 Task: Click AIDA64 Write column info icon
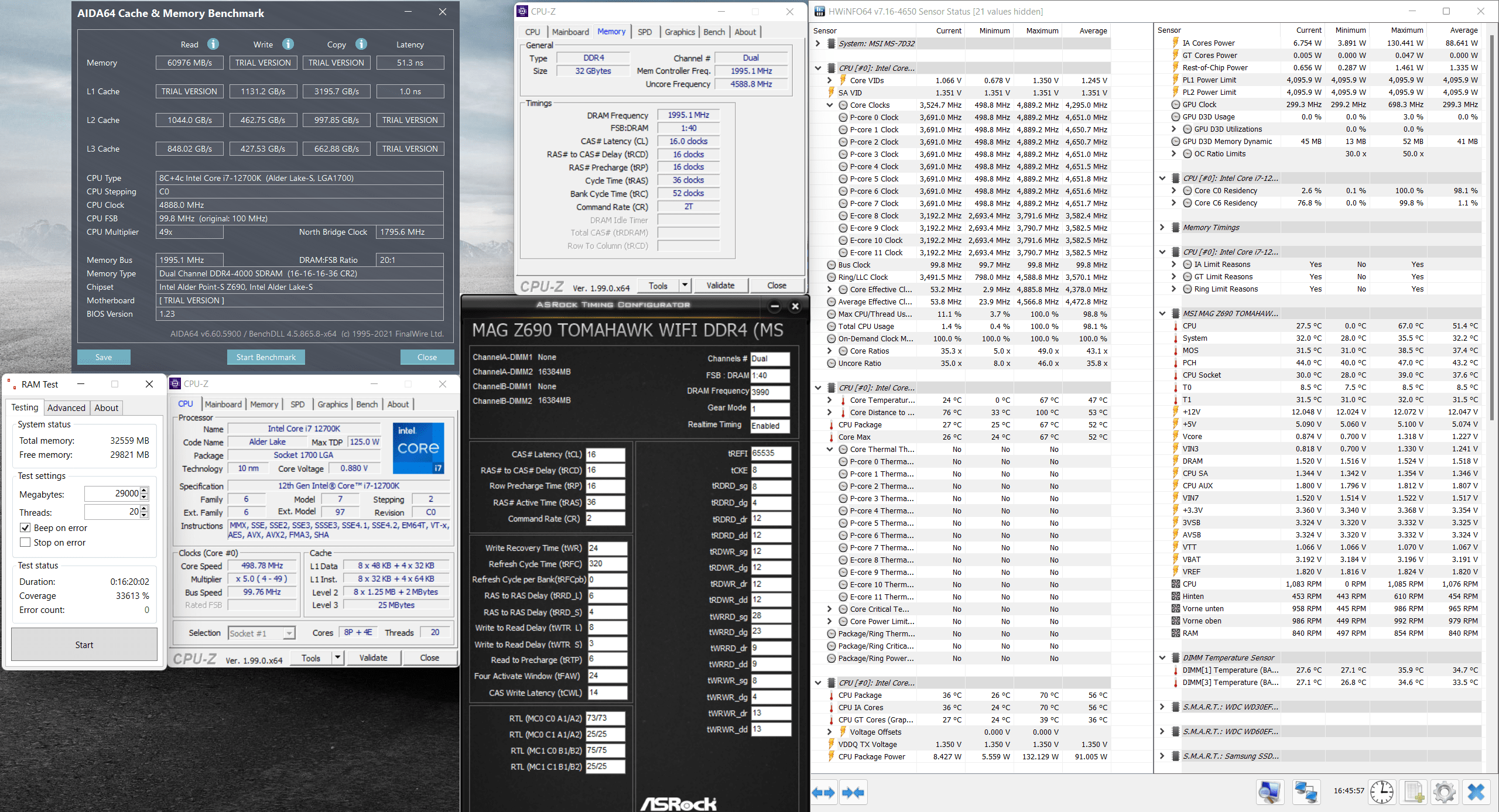288,44
